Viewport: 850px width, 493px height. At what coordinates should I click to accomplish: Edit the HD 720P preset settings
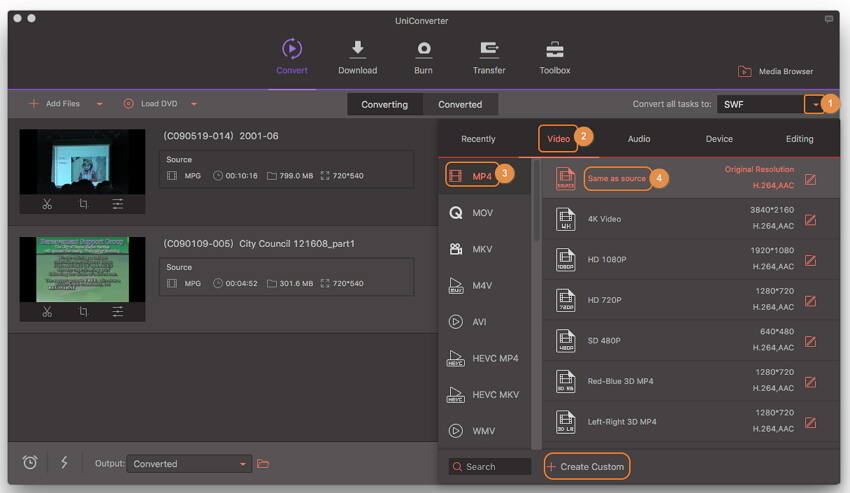coord(810,301)
